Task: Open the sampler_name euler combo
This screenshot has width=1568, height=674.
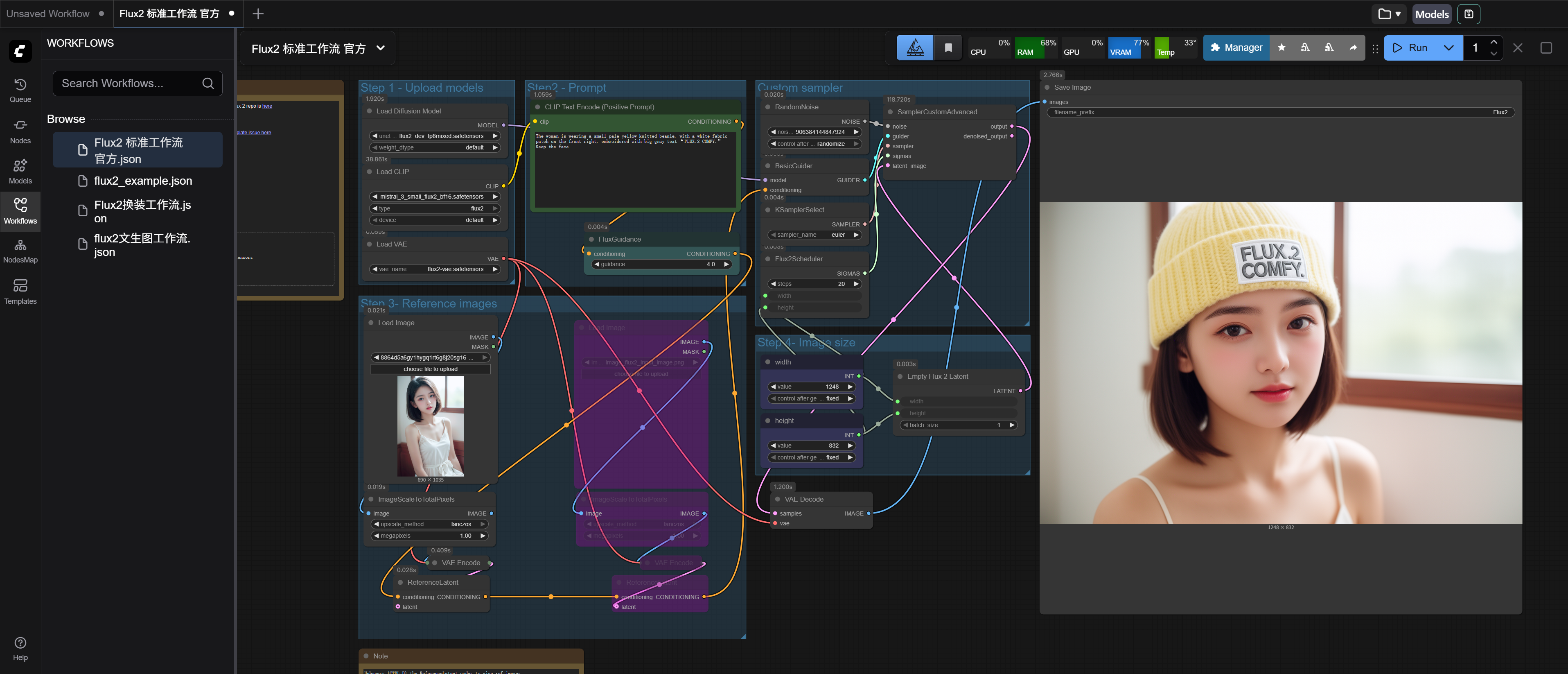Action: pos(814,235)
